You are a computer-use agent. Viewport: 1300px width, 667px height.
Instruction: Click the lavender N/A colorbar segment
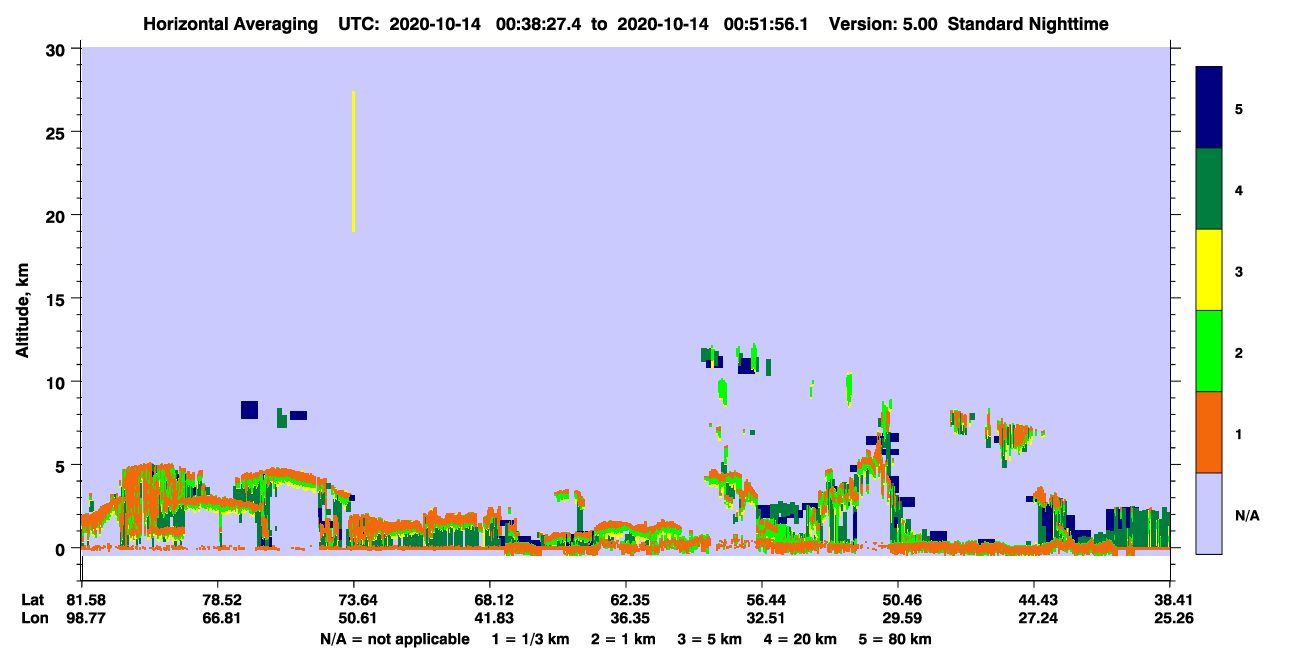1209,513
